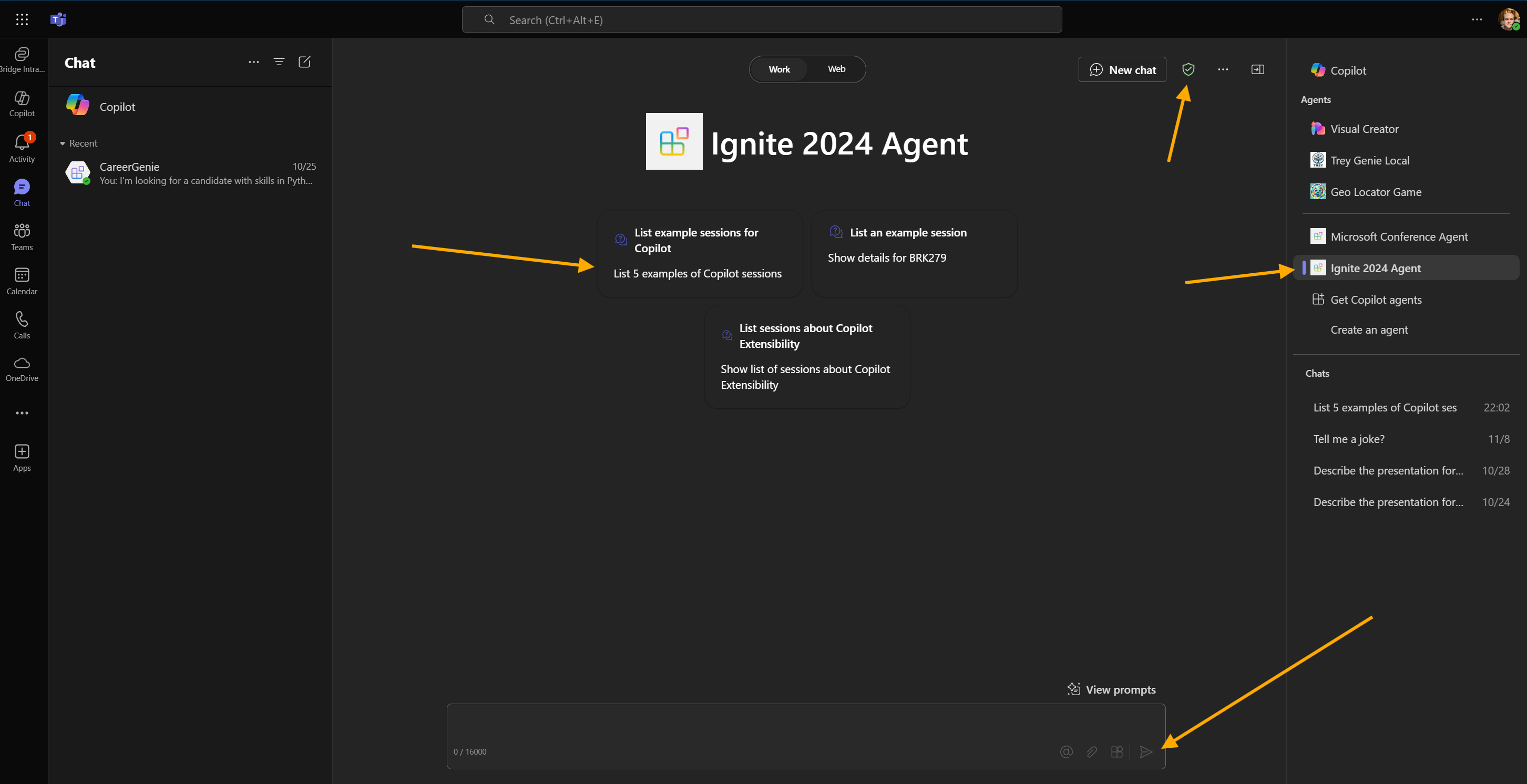The height and width of the screenshot is (784, 1527).
Task: Click the New chat button
Action: click(1122, 69)
